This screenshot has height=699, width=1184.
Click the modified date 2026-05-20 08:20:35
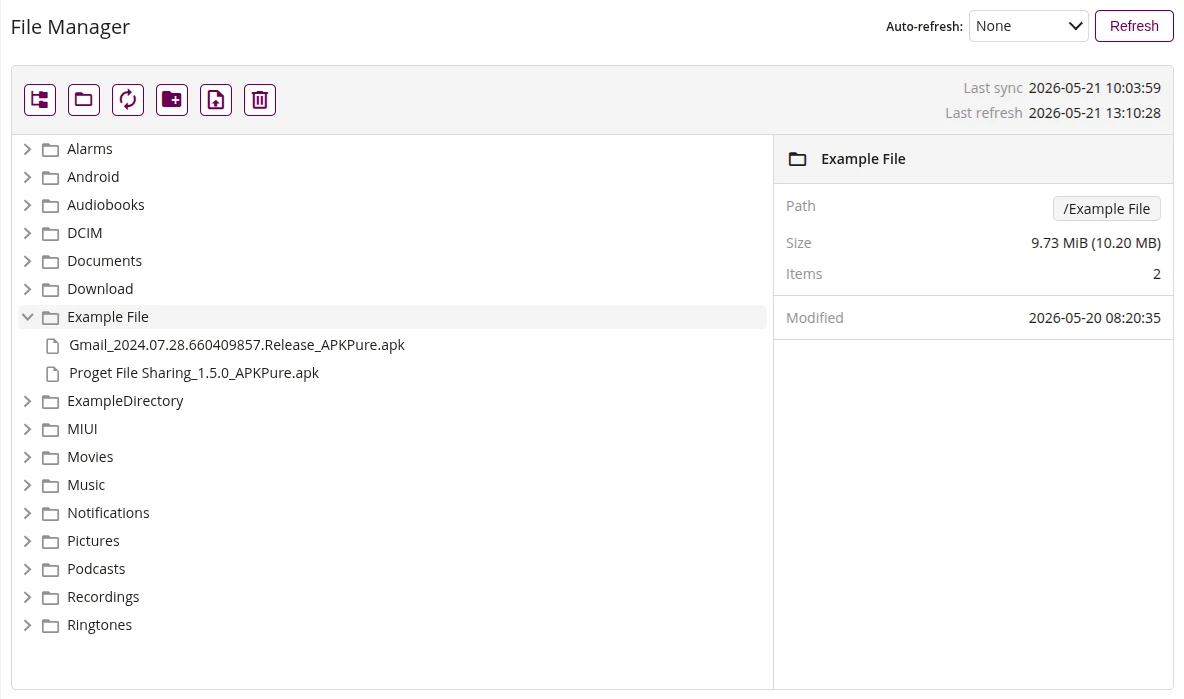(1094, 318)
